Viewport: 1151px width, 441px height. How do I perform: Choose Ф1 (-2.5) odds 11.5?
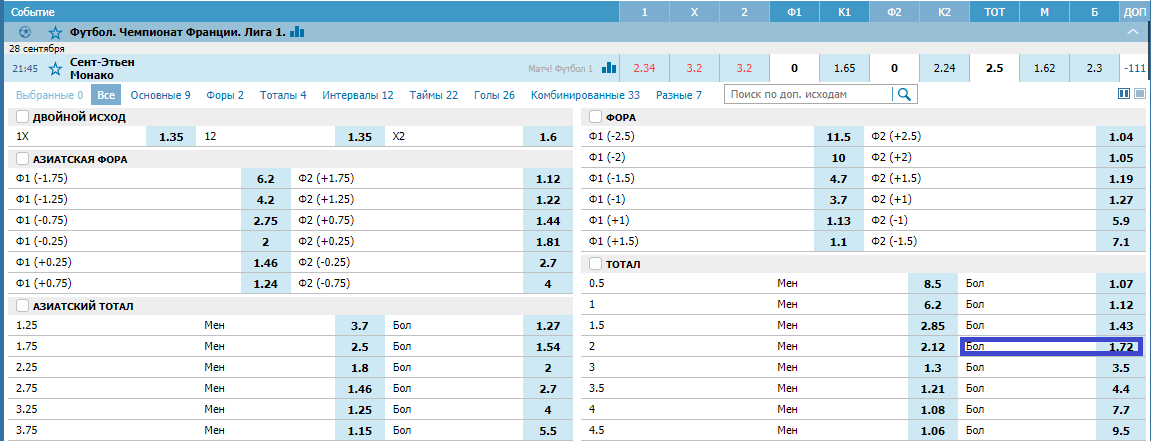839,136
